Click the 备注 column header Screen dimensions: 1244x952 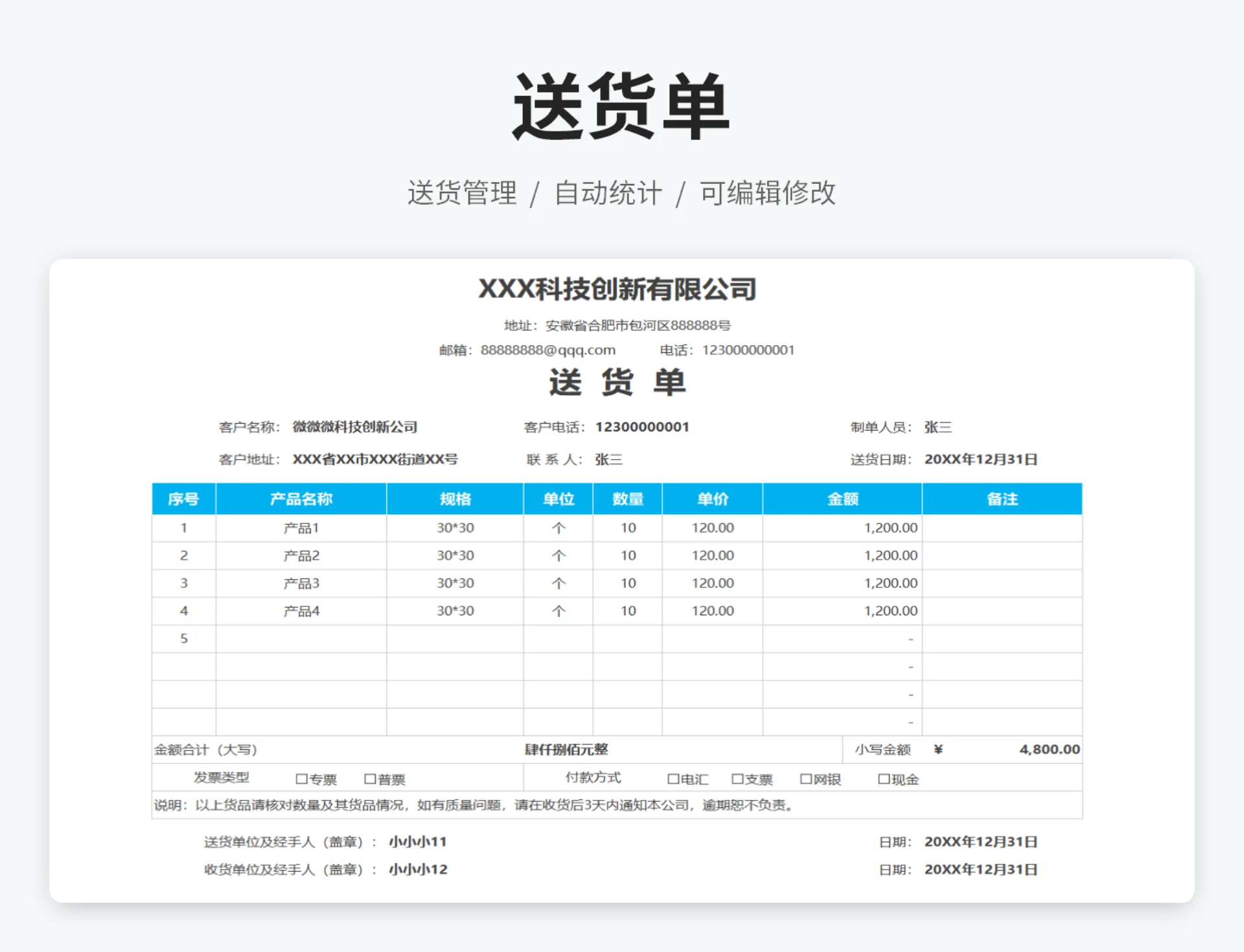[x=1002, y=499]
